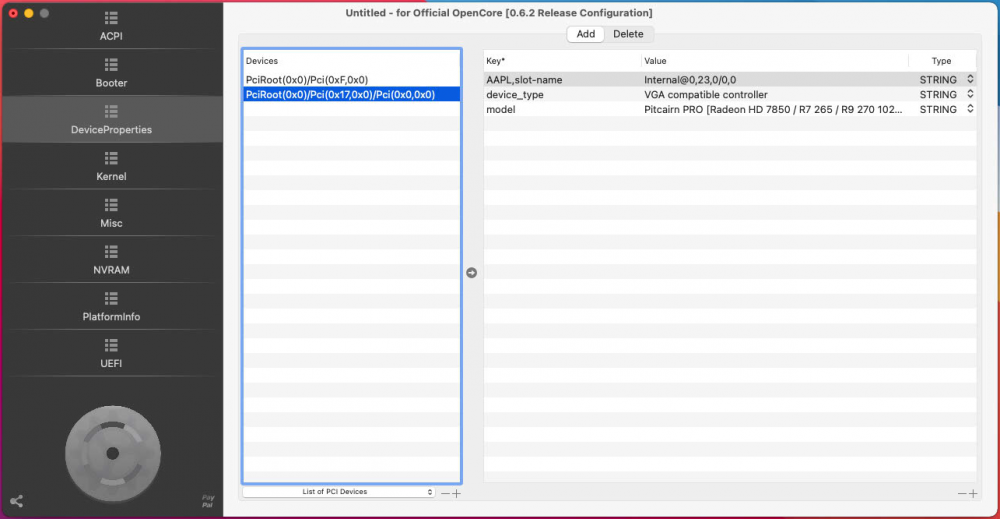The image size is (1000, 519).
Task: Open the UEFI section in sidebar
Action: 111,353
